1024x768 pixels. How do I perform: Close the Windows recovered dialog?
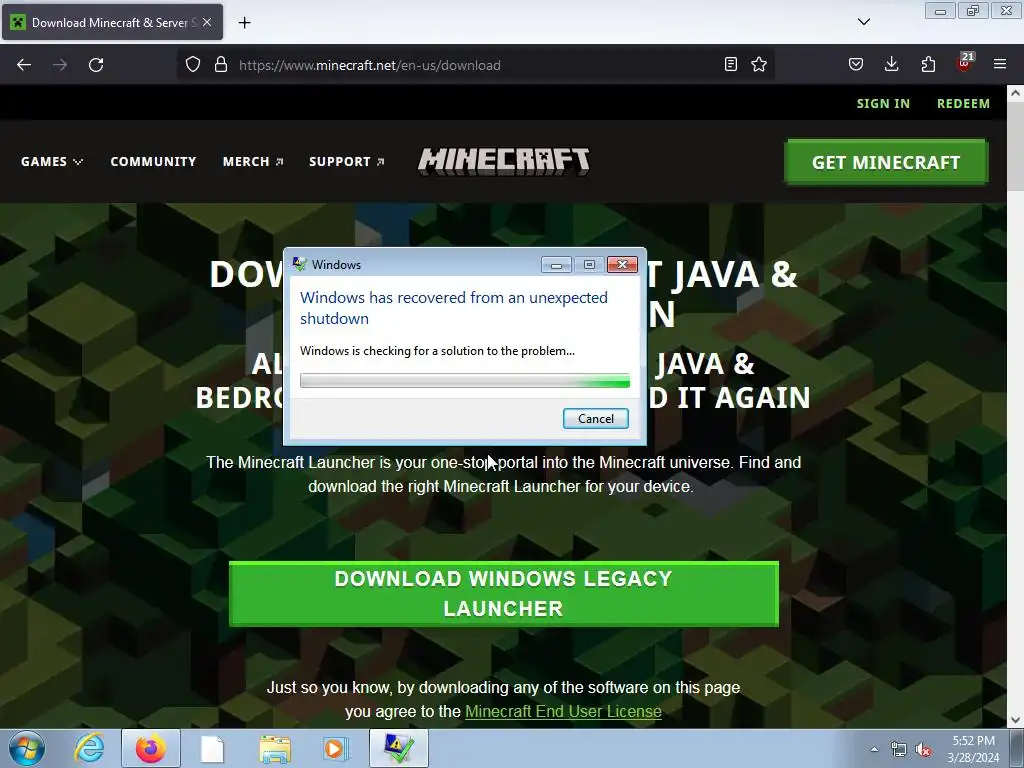[622, 264]
